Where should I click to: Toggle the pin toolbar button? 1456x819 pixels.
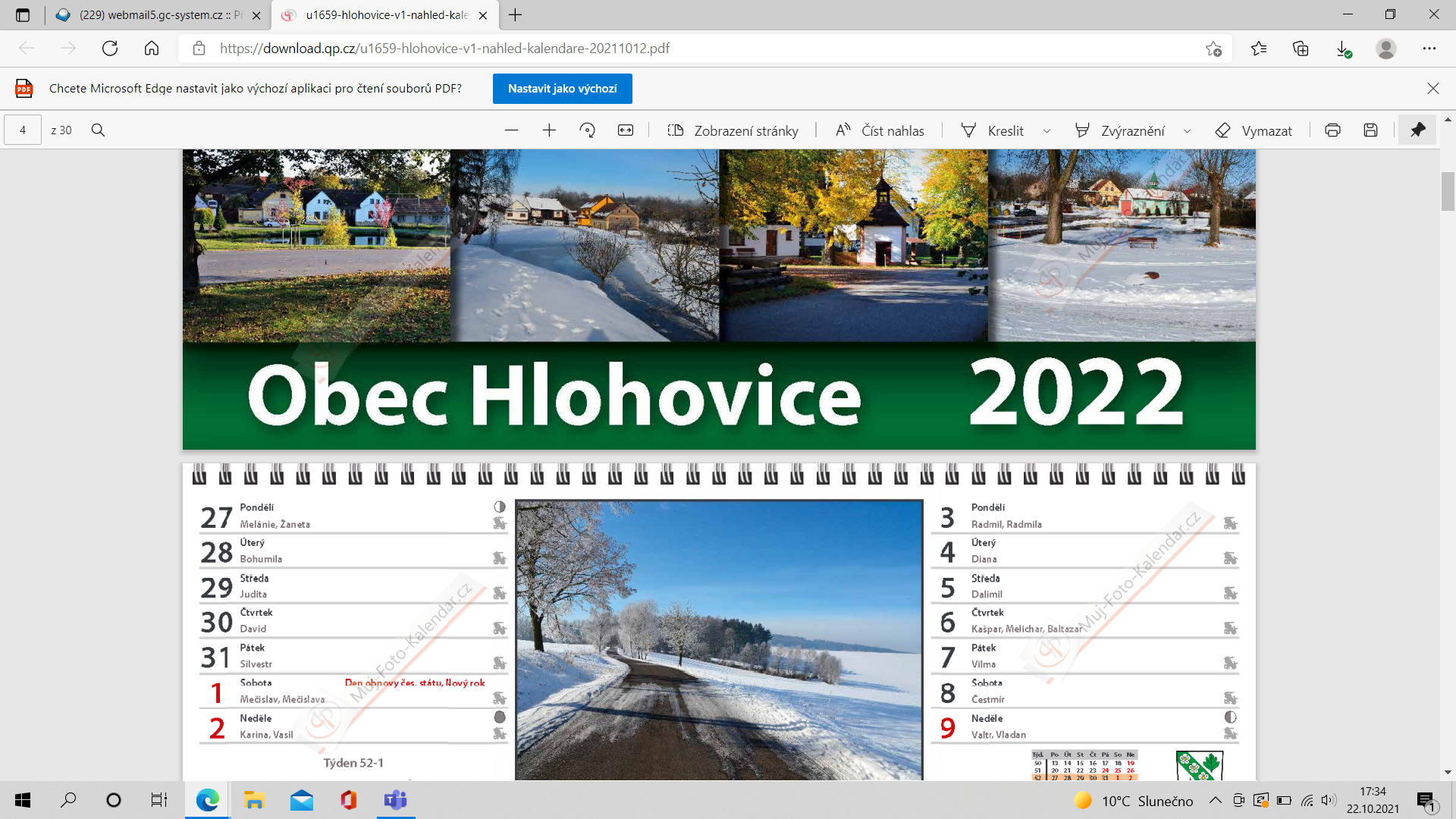(1417, 130)
